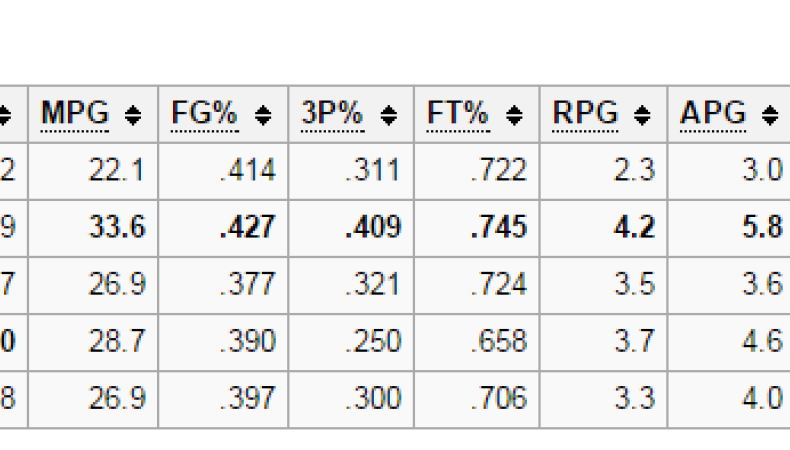The height and width of the screenshot is (450, 790).
Task: Click the sort arrows beside MPG
Action: [133, 116]
